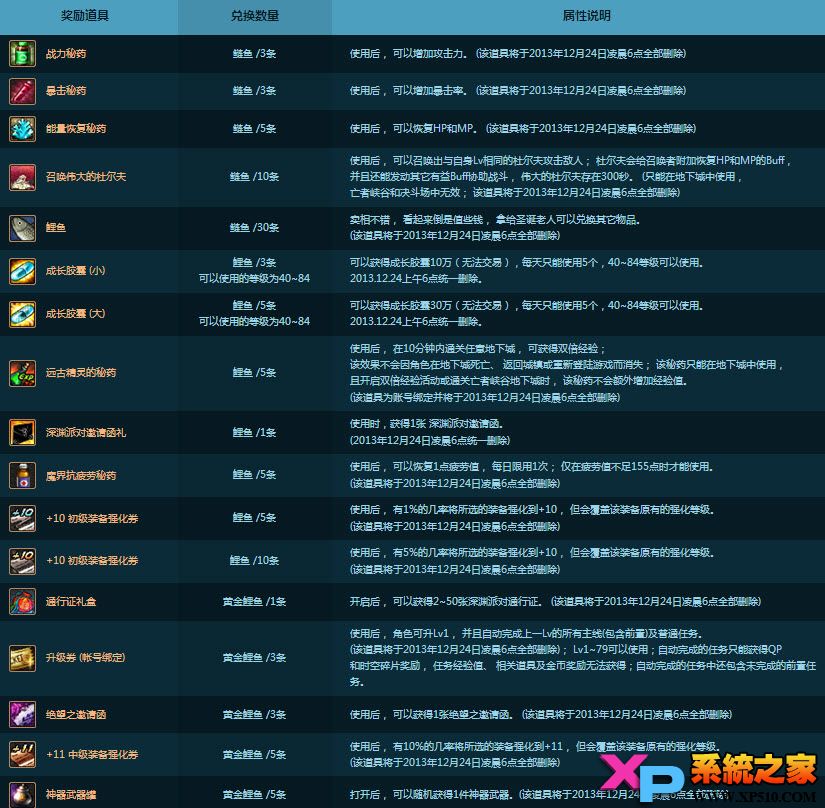
Task: Open the 鲤鱼 item link
Action: click(58, 229)
